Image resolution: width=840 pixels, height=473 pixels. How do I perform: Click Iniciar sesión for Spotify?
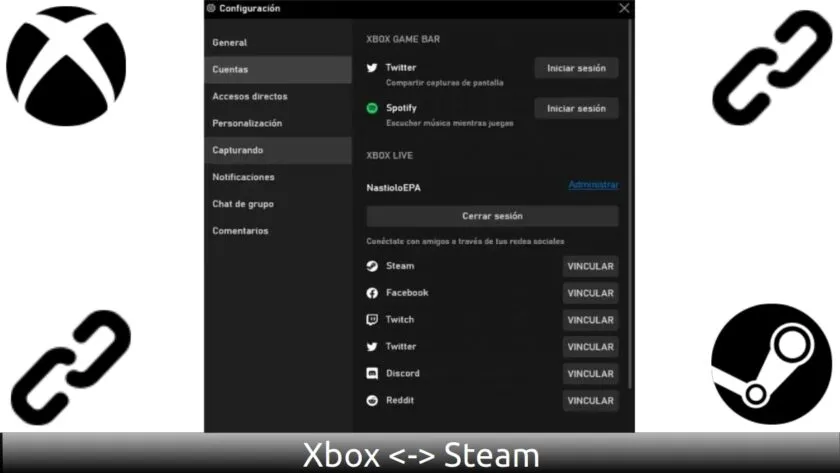[576, 108]
